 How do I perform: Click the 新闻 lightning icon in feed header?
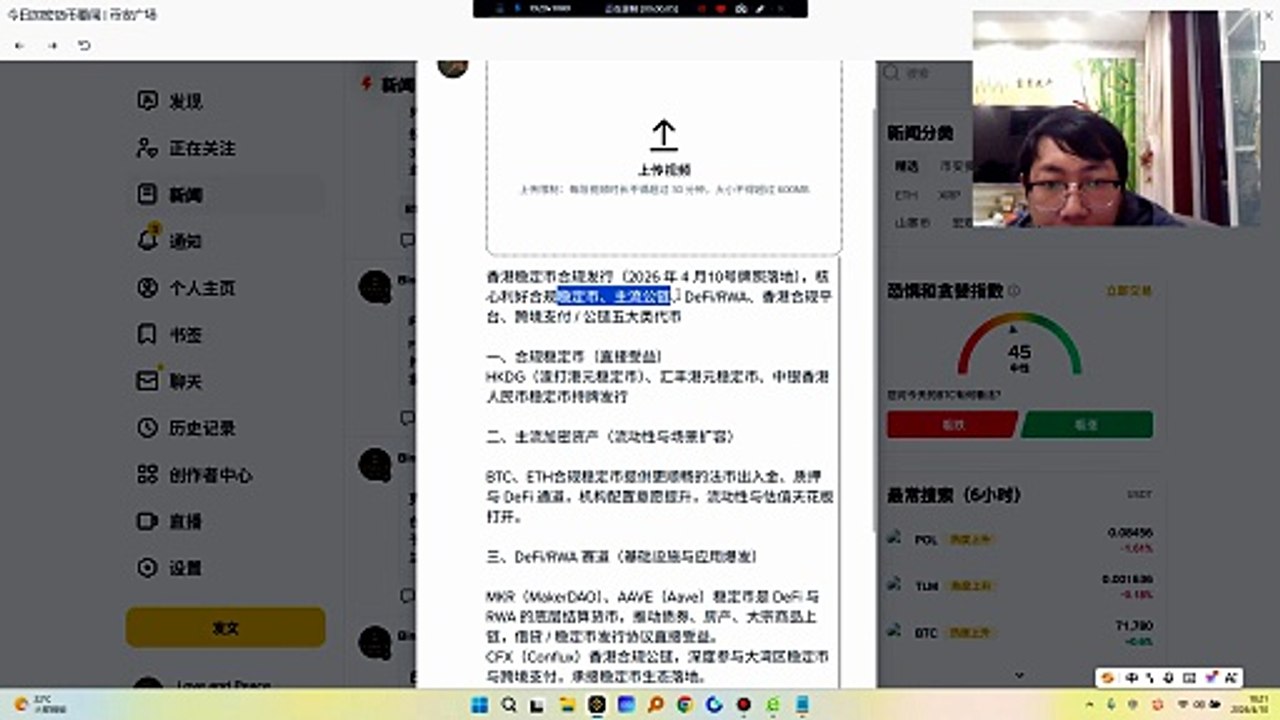tap(366, 85)
